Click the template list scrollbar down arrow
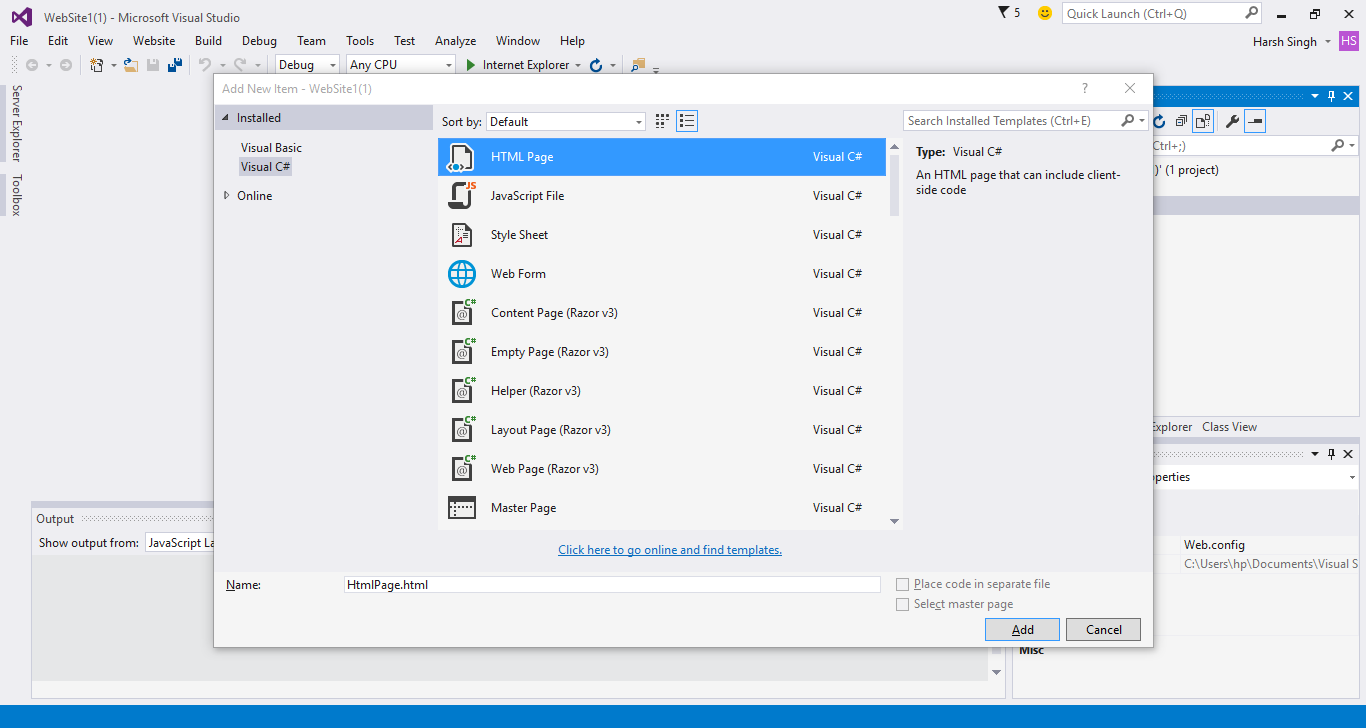 [x=894, y=521]
